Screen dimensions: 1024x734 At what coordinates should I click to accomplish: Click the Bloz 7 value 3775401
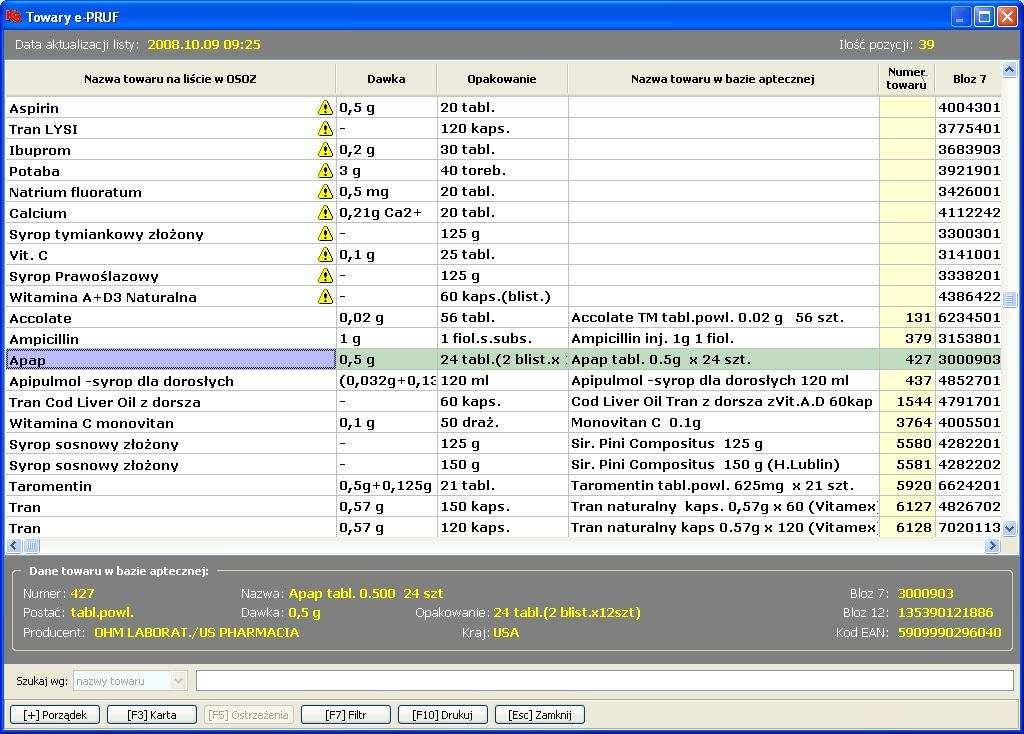click(x=969, y=128)
